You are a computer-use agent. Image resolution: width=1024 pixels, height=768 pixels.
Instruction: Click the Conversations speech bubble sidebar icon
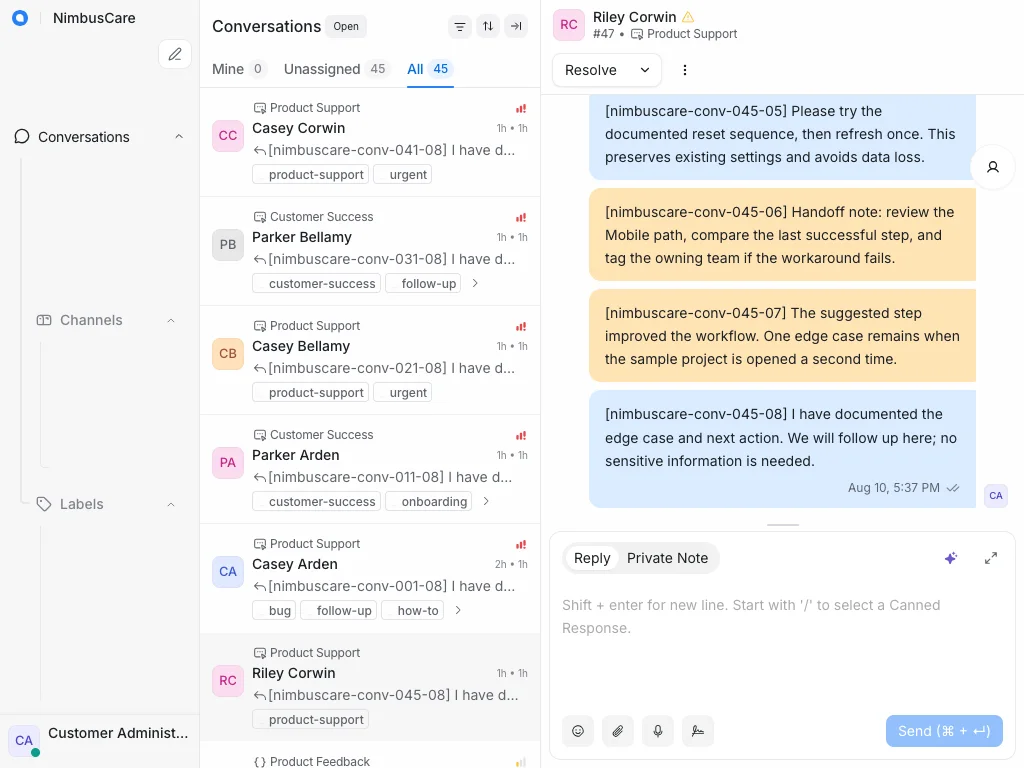tap(22, 136)
